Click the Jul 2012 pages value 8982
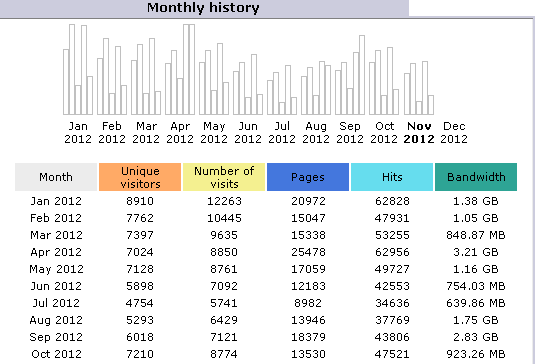The height and width of the screenshot is (364, 536). tap(308, 303)
